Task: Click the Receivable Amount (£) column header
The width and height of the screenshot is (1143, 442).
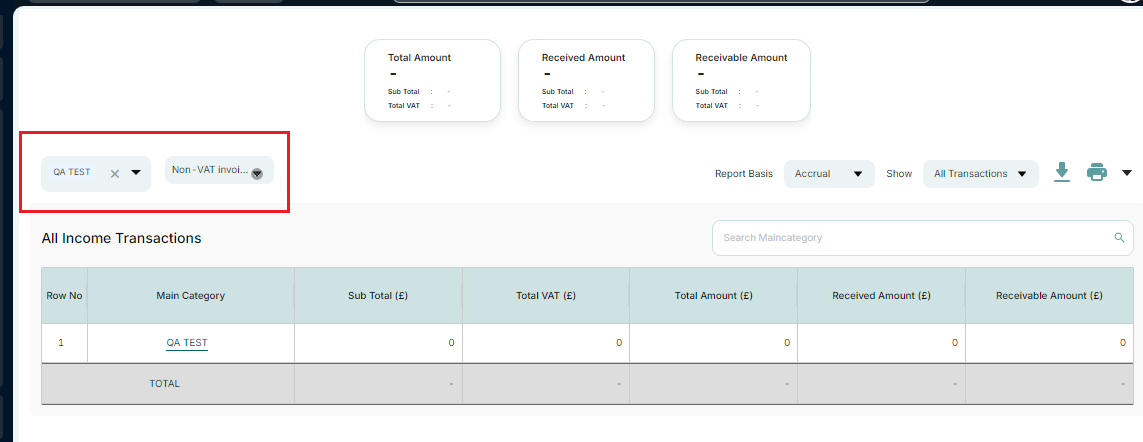Action: coord(1049,295)
